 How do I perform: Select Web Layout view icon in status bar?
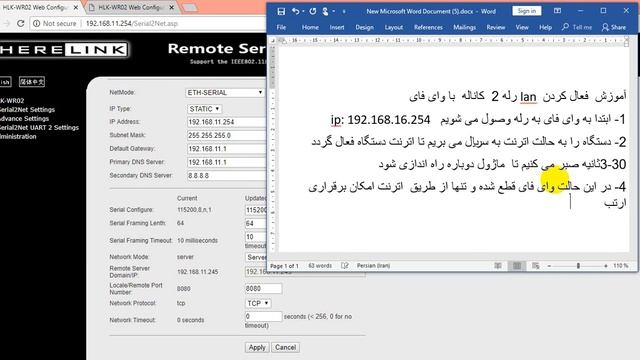point(536,266)
